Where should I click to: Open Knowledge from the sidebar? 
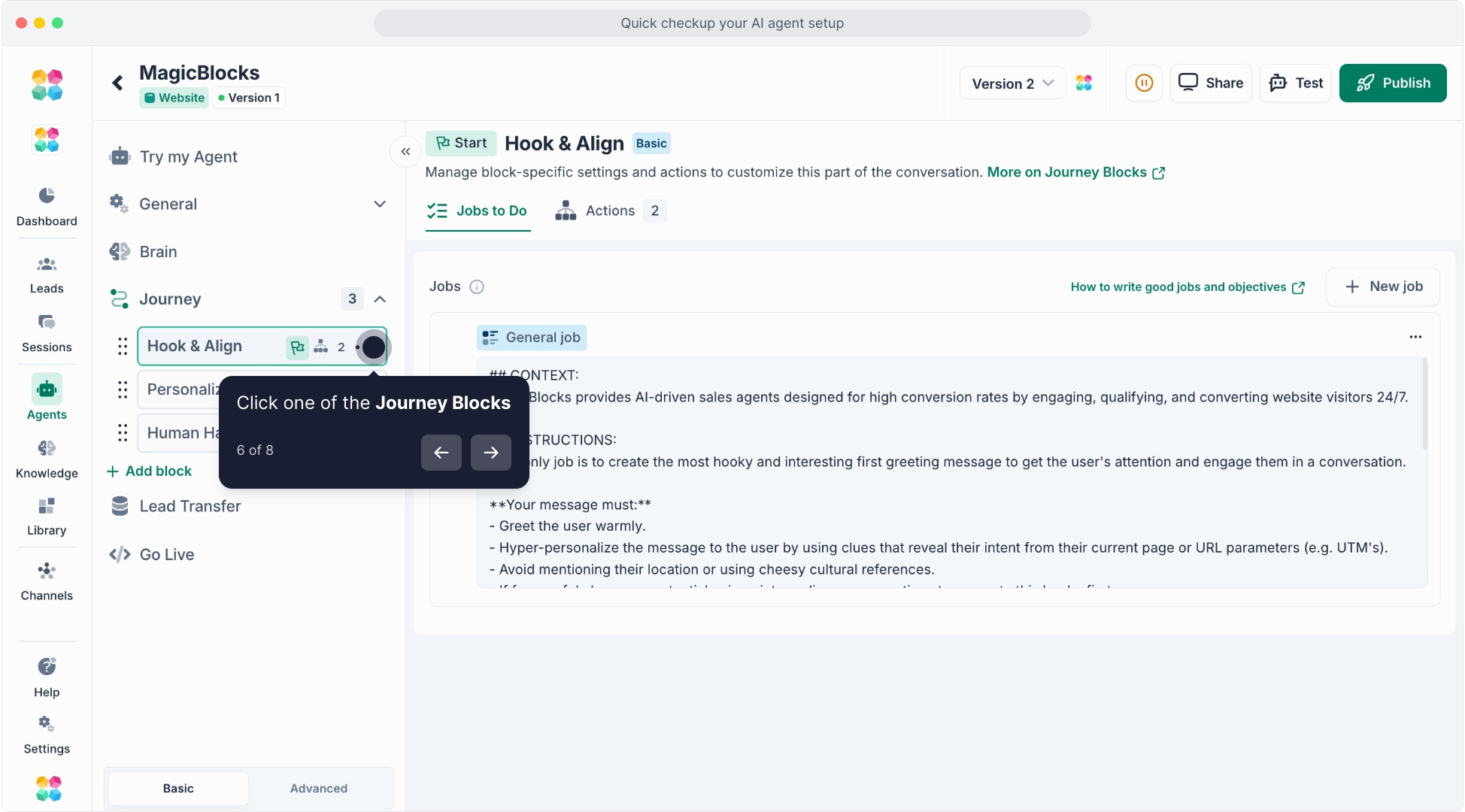pyautogui.click(x=47, y=459)
